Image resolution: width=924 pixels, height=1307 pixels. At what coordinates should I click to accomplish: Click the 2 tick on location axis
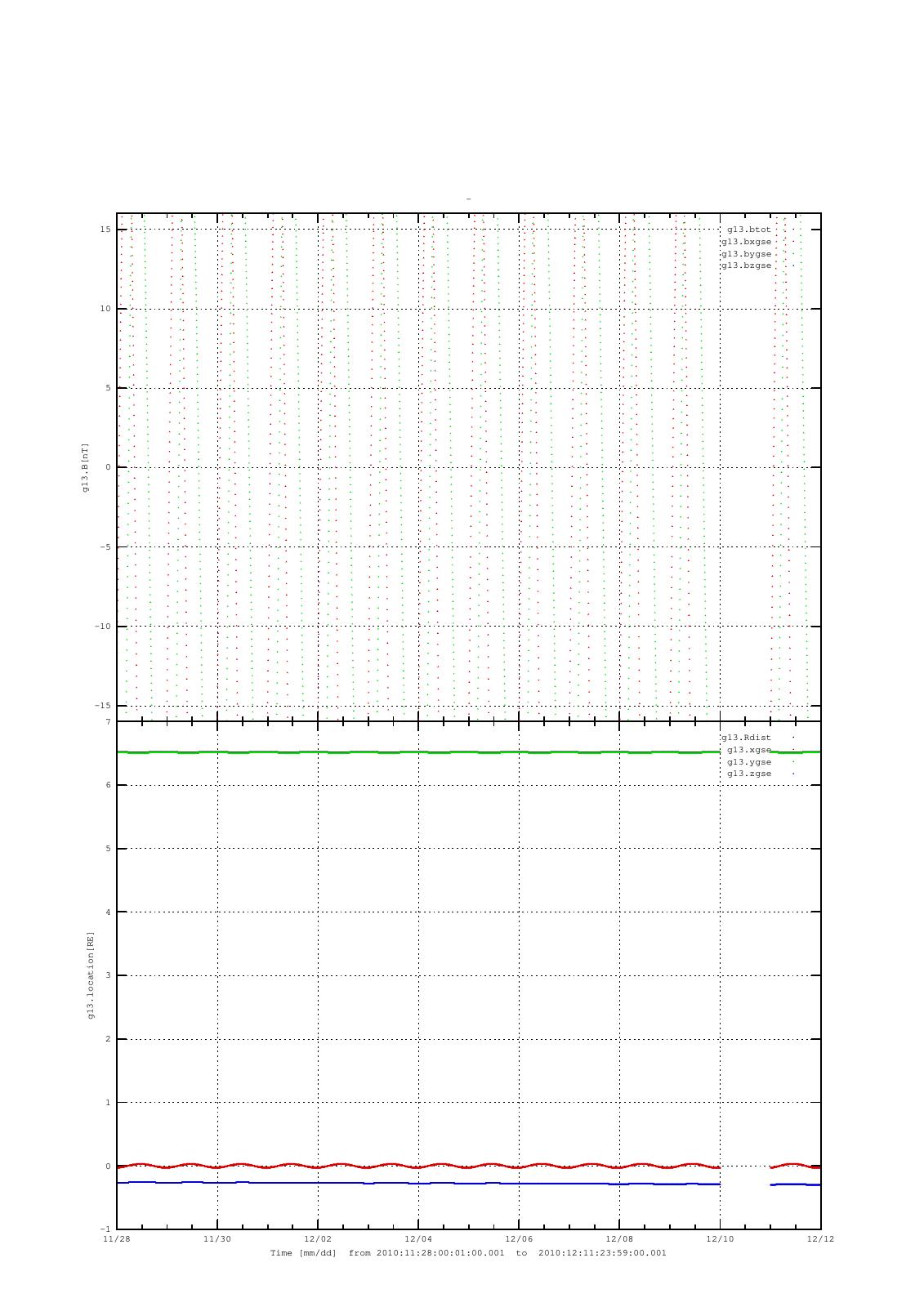tap(108, 1040)
